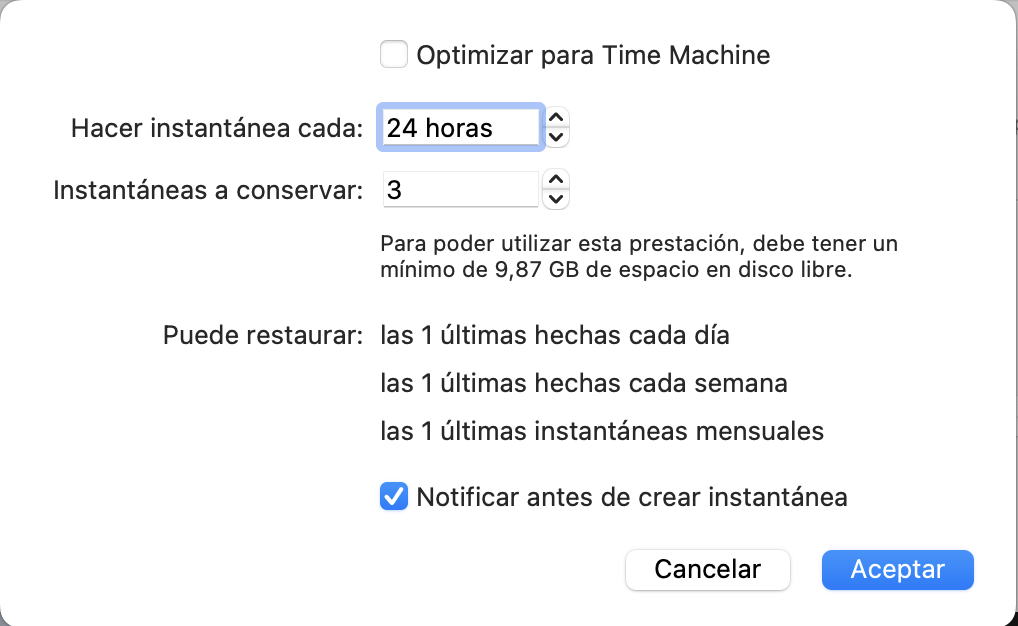
Task: Click 'las 1 últimas hechas cada día' text
Action: point(555,335)
